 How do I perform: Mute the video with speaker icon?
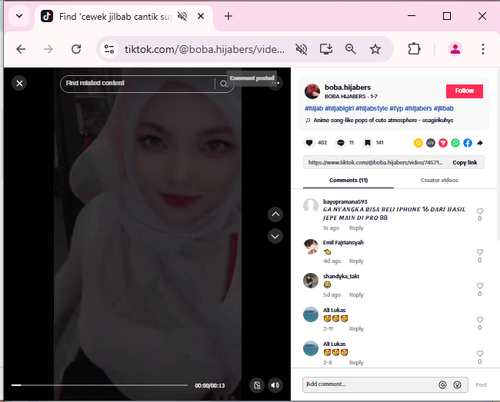click(275, 385)
